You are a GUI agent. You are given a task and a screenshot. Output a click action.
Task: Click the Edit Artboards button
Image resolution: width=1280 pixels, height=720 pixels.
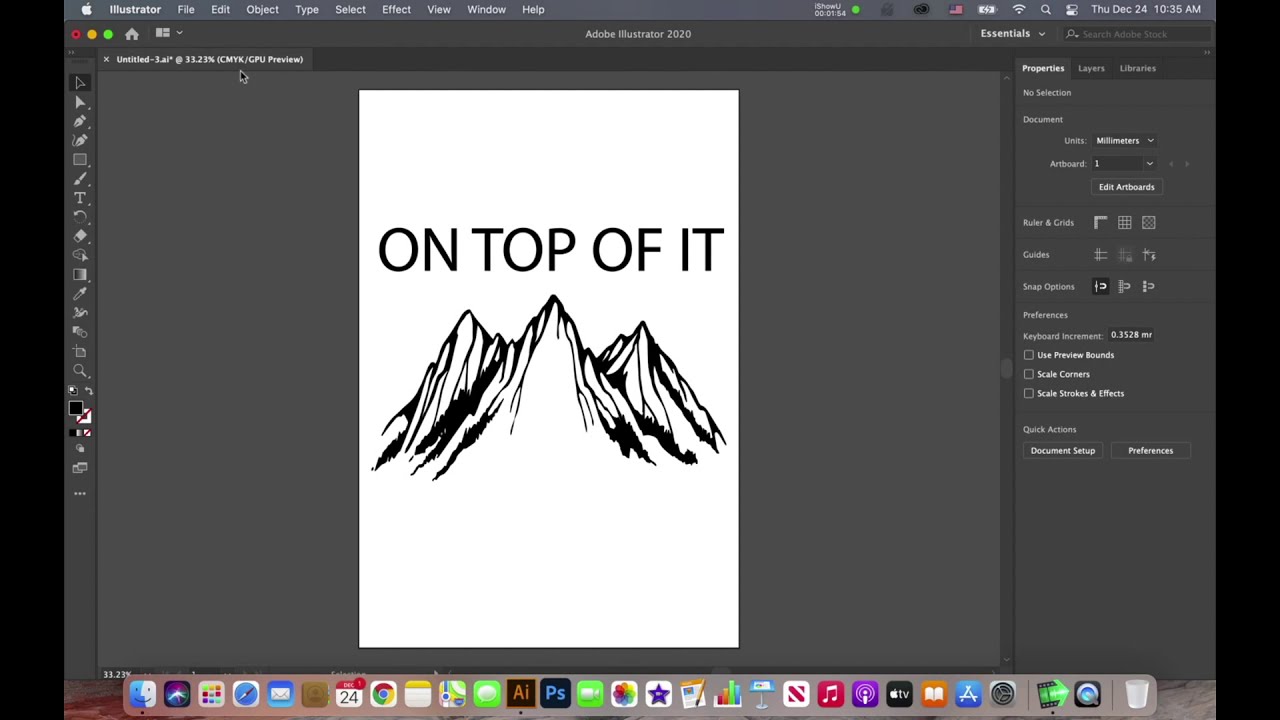click(x=1126, y=187)
